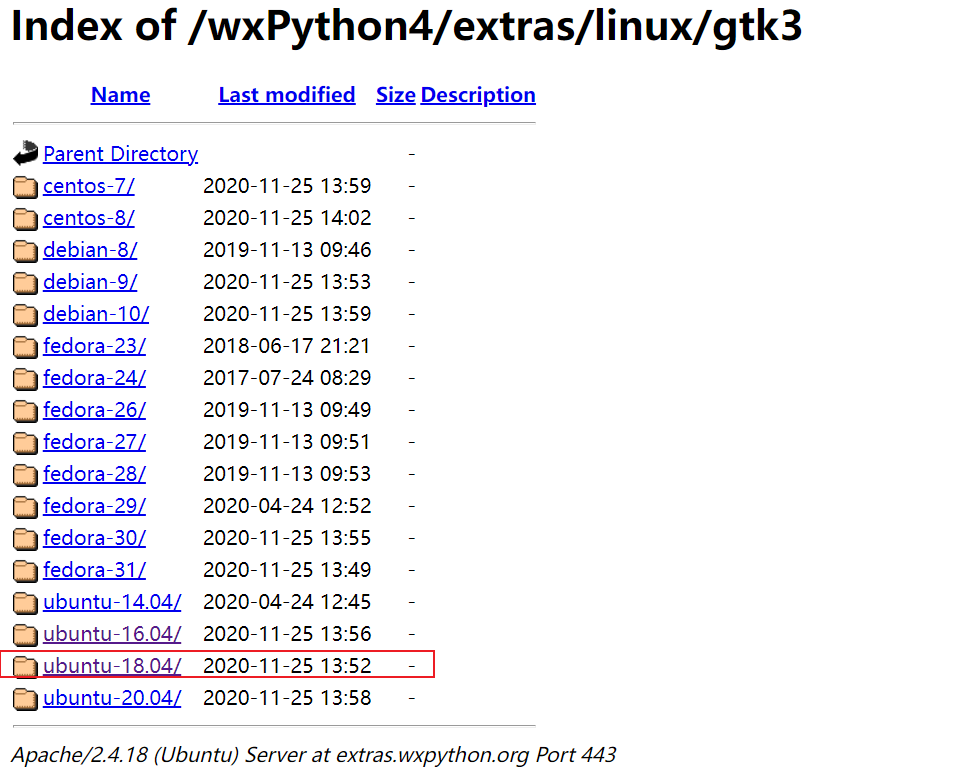Open the ubuntu-16.04/ directory link
The height and width of the screenshot is (783, 955).
point(112,634)
